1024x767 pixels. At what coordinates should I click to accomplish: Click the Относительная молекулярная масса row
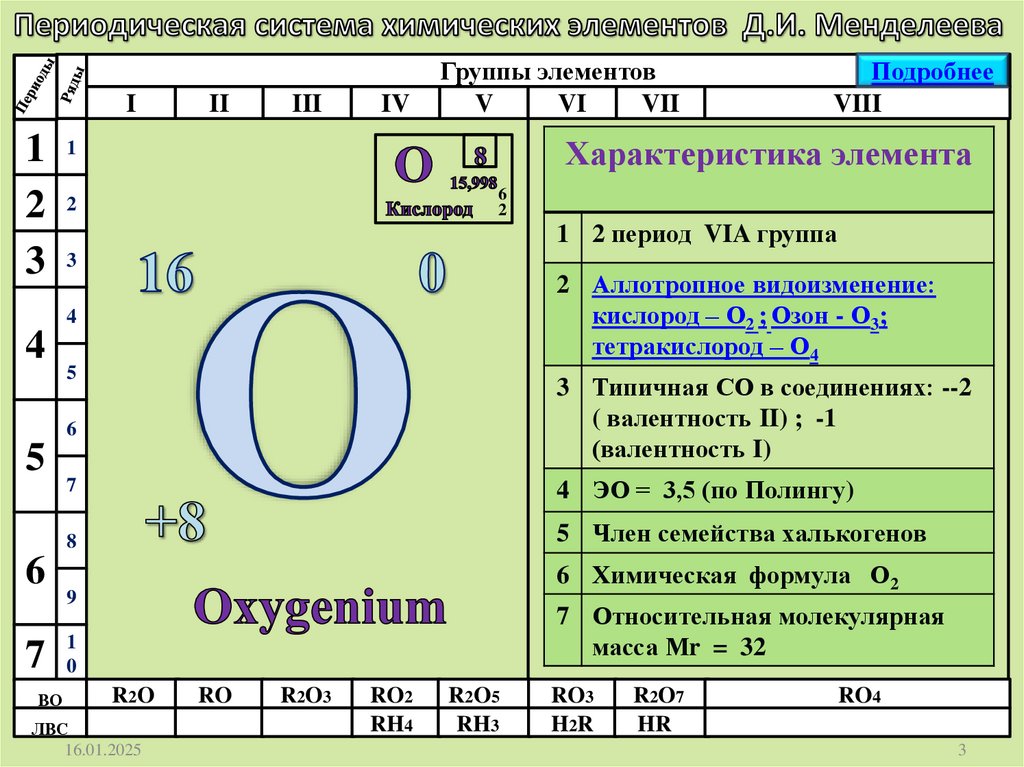point(769,631)
